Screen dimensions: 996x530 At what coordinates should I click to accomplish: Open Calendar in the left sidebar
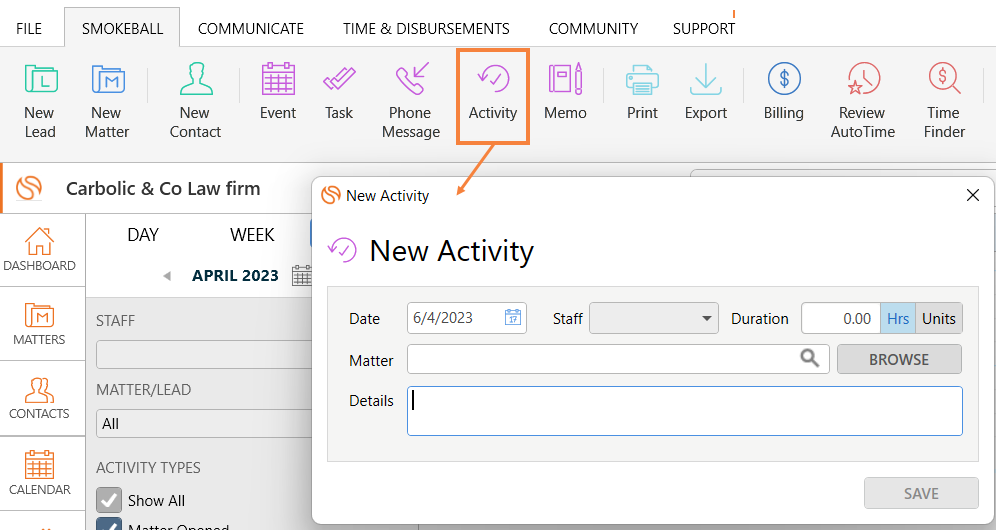point(39,473)
